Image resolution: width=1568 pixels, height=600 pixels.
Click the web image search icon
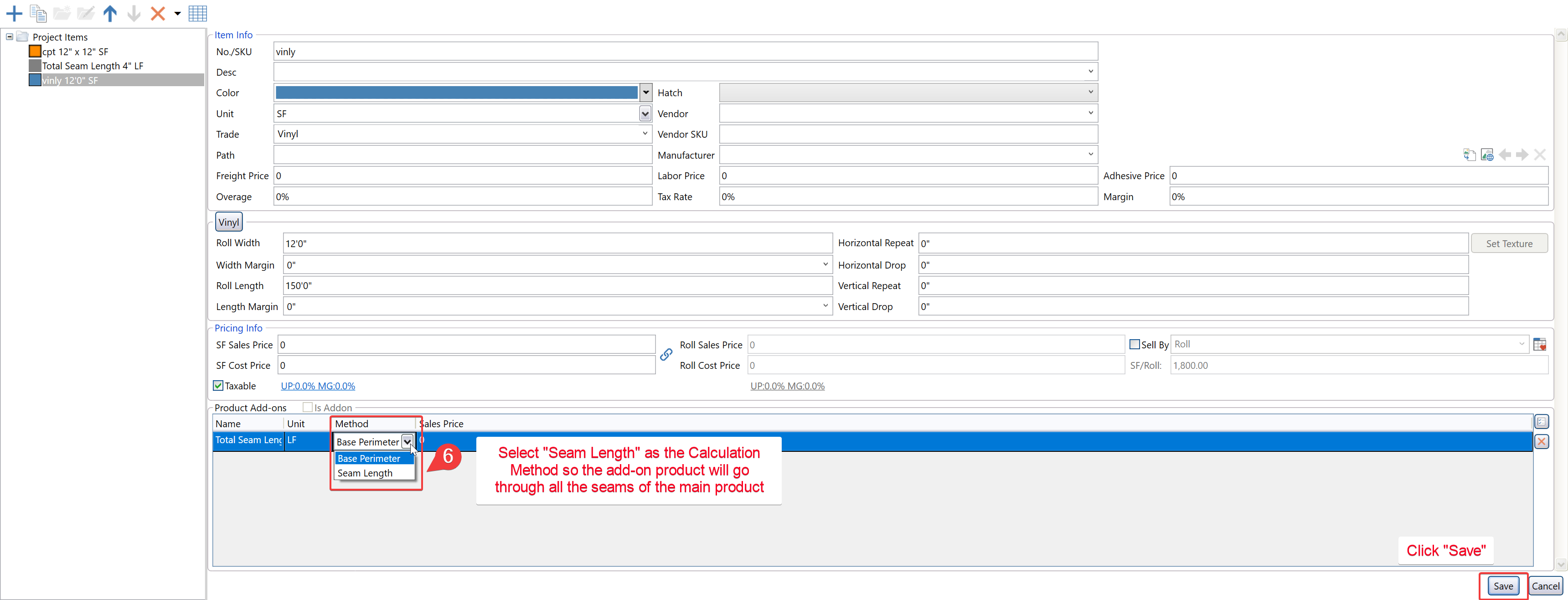point(1487,155)
